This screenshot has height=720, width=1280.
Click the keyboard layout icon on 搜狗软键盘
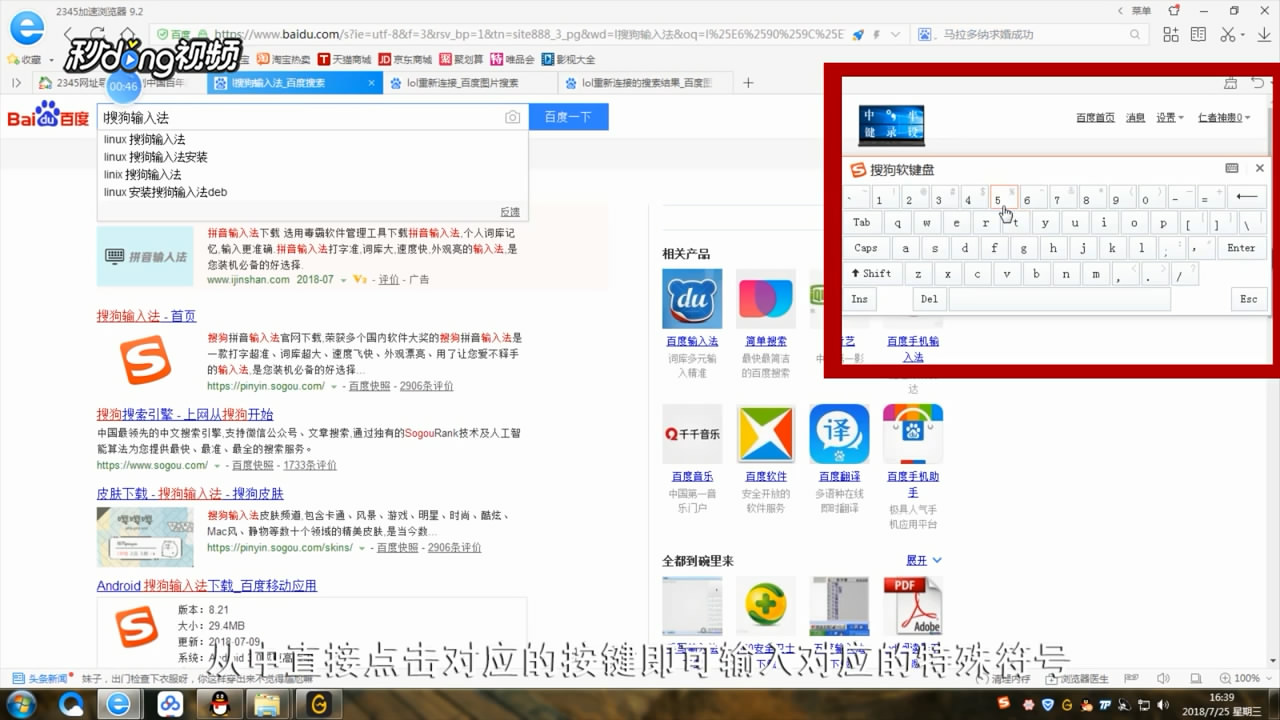(1232, 168)
